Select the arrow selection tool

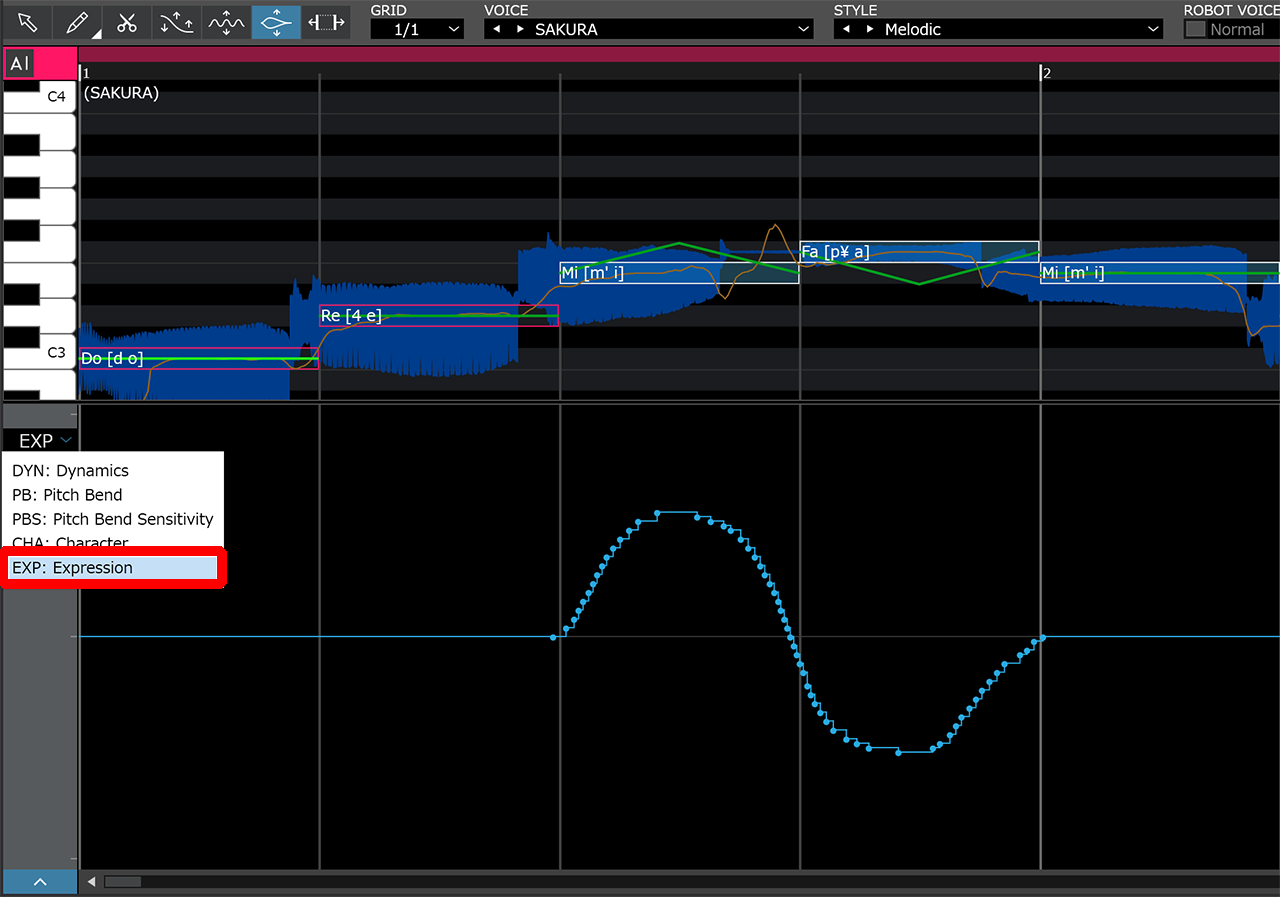[27, 22]
